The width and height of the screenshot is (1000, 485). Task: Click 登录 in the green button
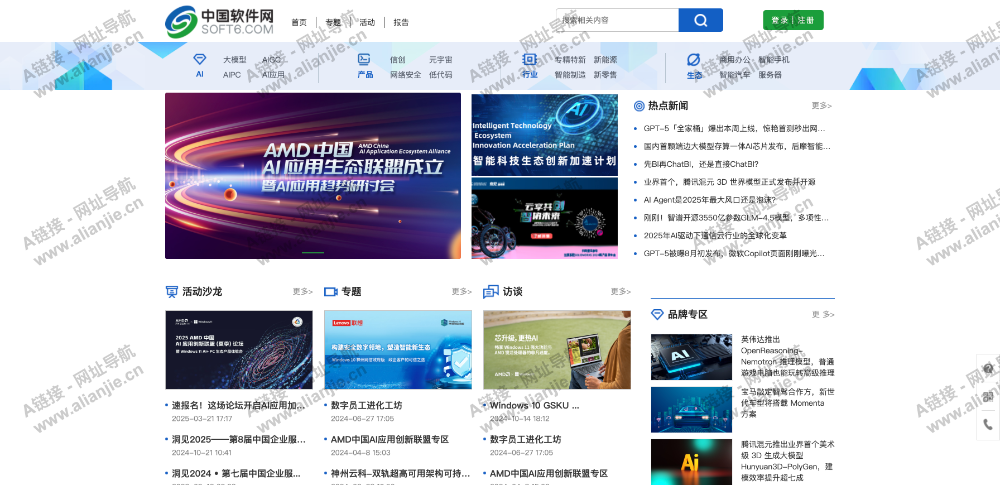point(779,20)
